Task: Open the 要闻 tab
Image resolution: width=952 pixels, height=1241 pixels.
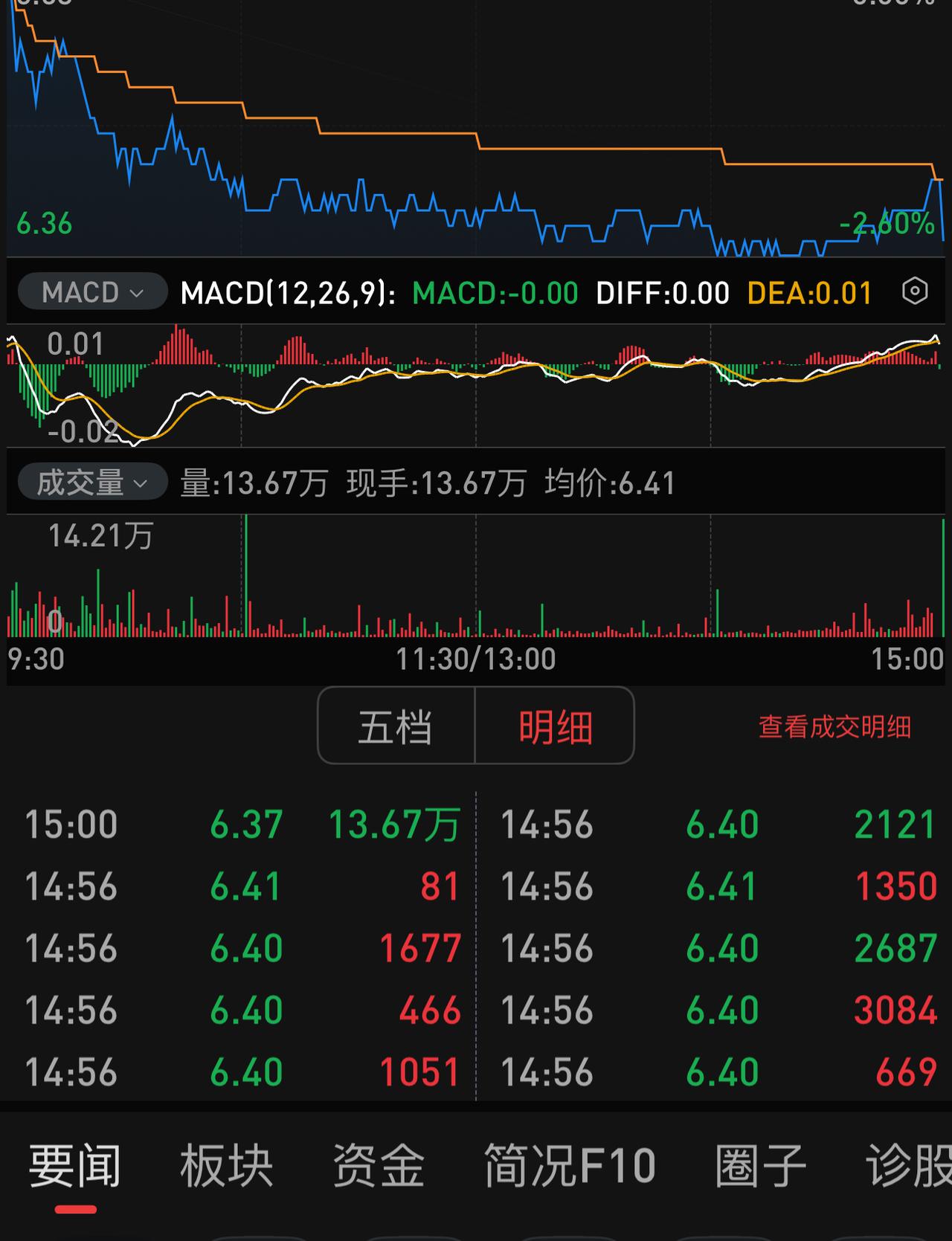Action: tap(74, 1165)
